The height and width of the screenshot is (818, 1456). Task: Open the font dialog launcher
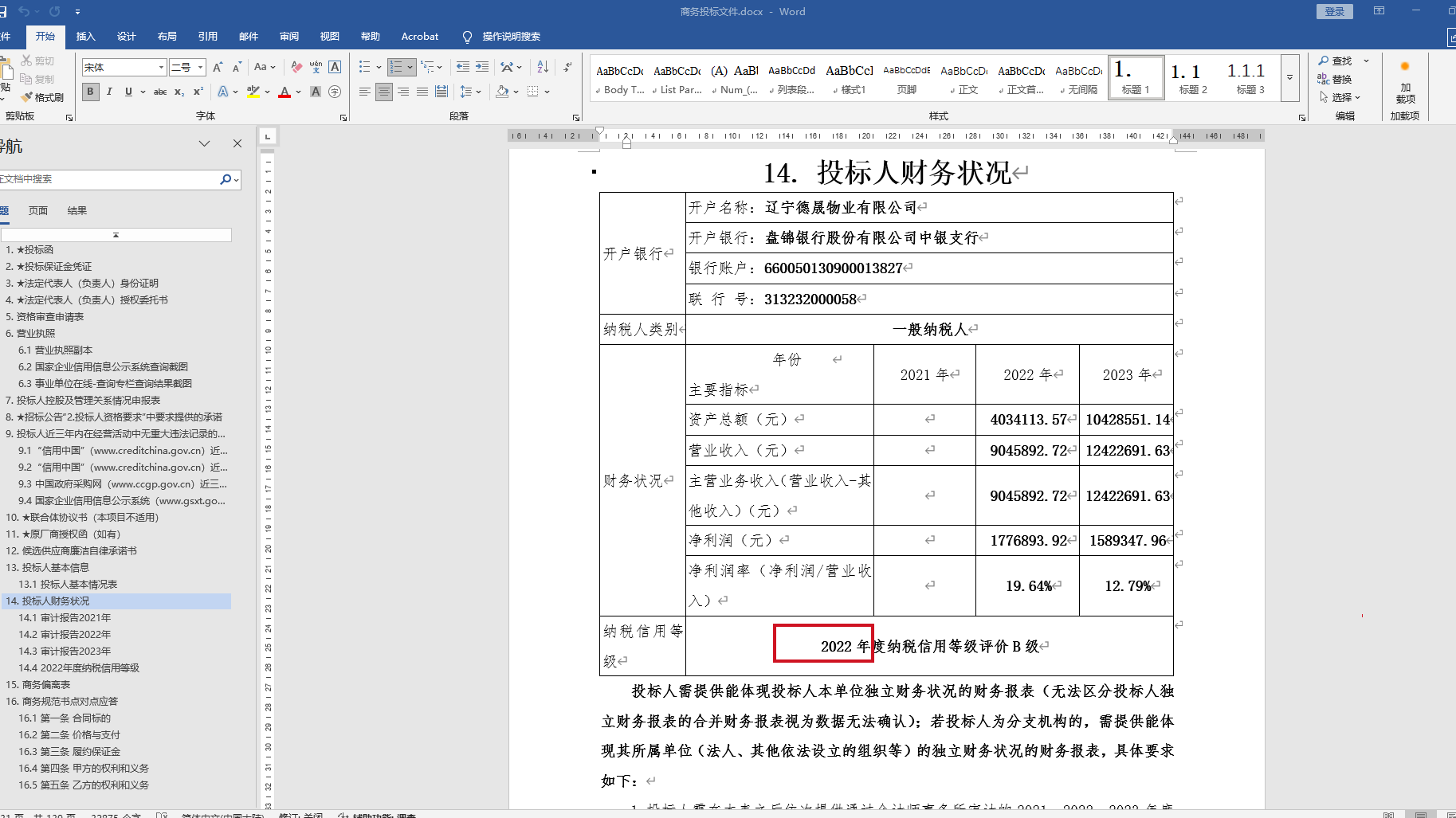tap(343, 118)
